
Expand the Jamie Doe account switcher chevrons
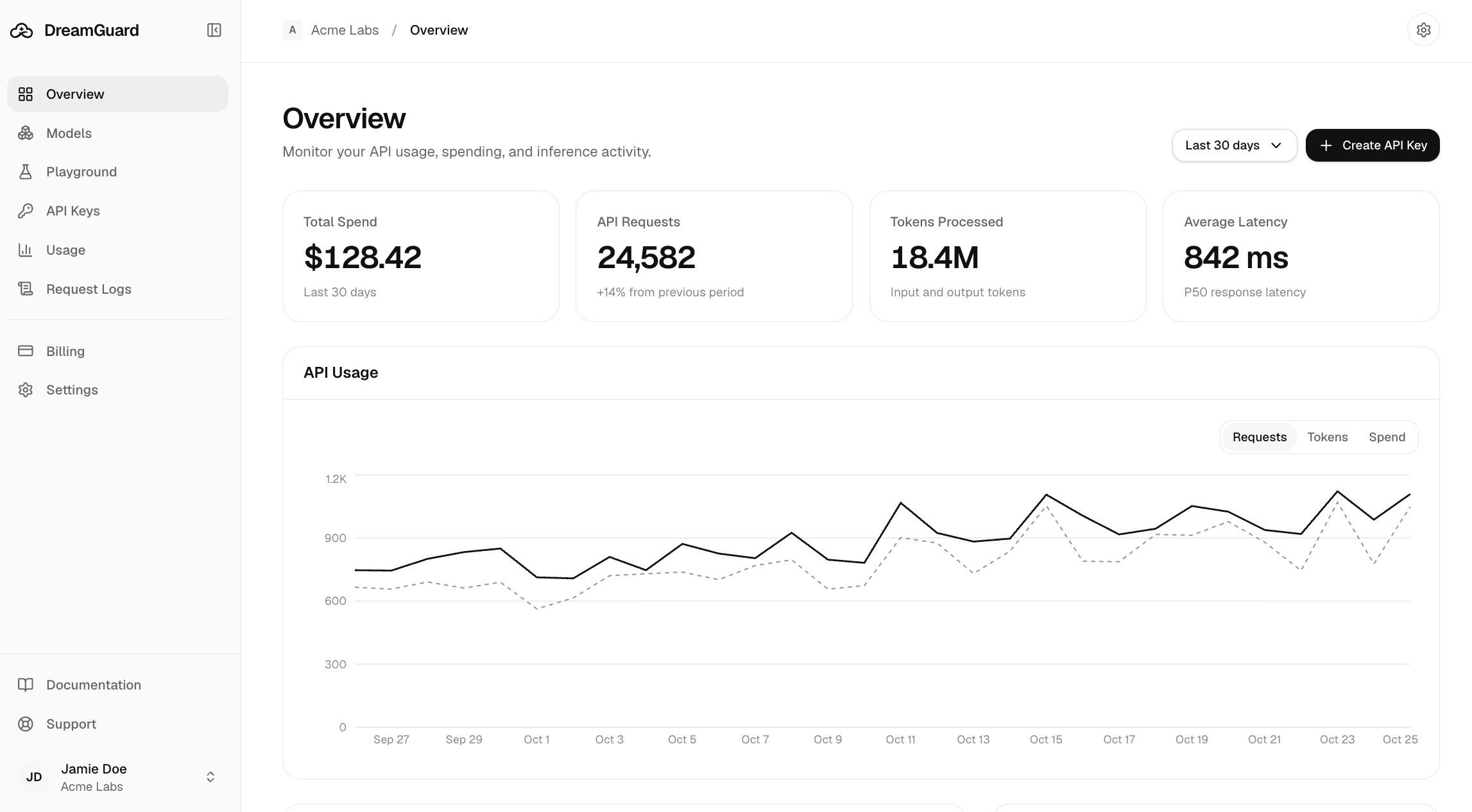[210, 777]
